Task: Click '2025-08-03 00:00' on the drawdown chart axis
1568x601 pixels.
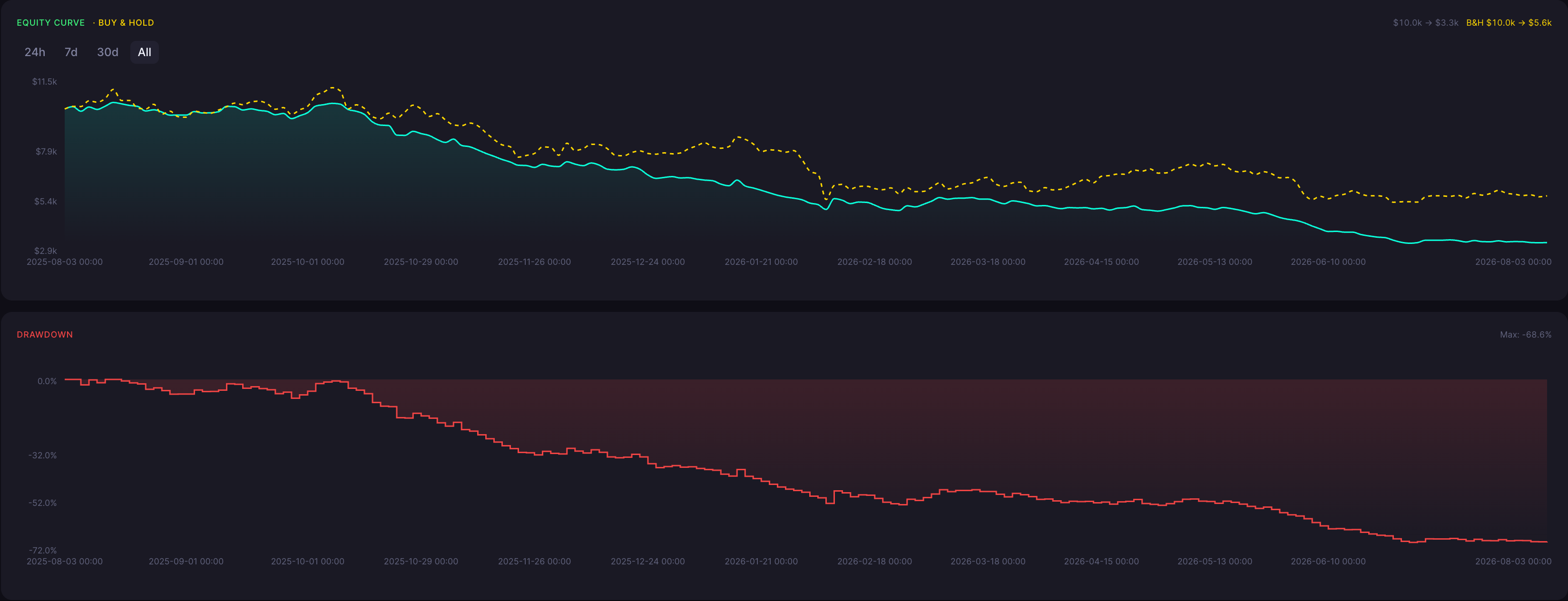Action: pos(65,562)
